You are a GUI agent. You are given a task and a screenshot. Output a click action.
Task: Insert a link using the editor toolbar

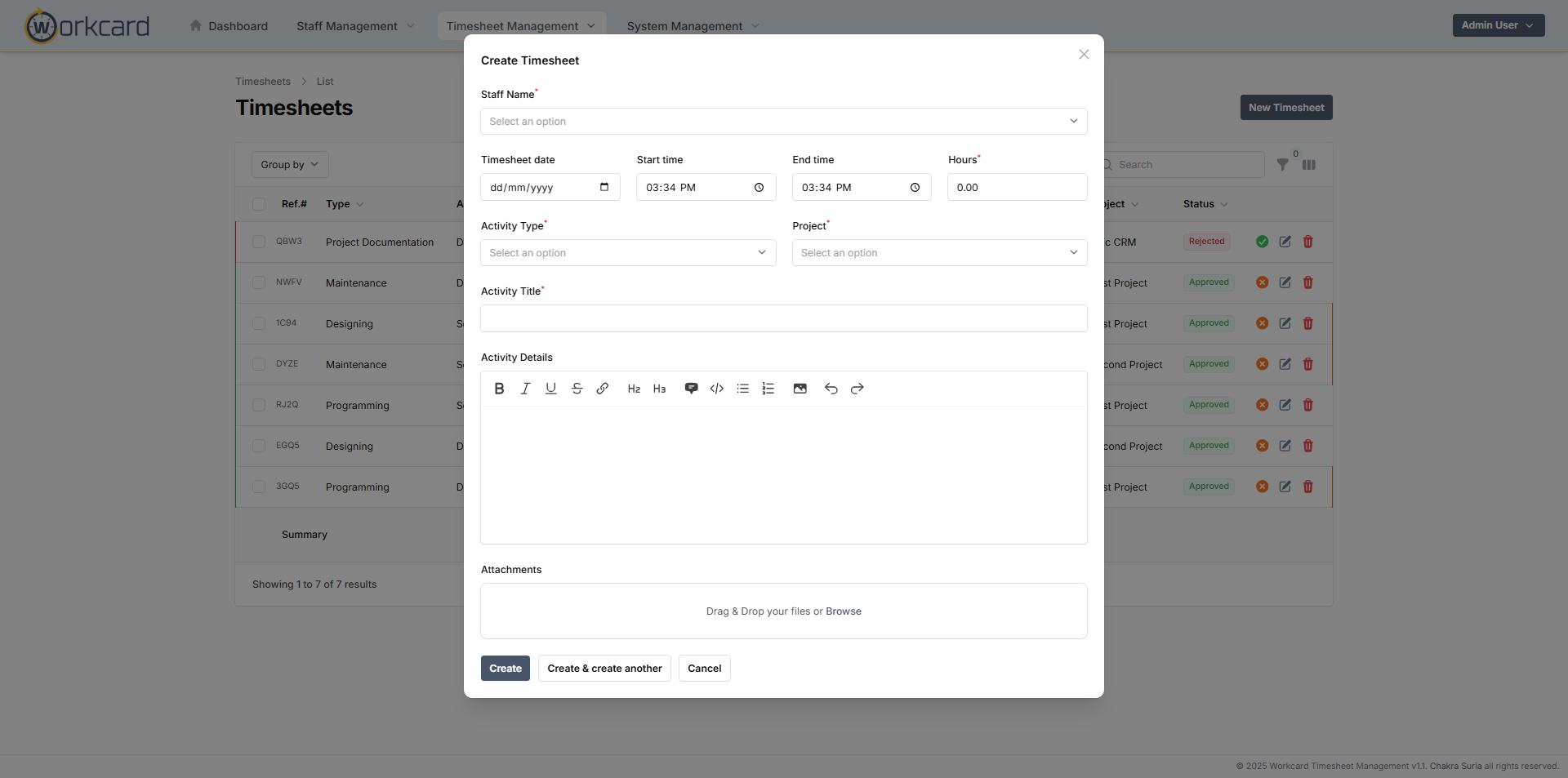603,389
